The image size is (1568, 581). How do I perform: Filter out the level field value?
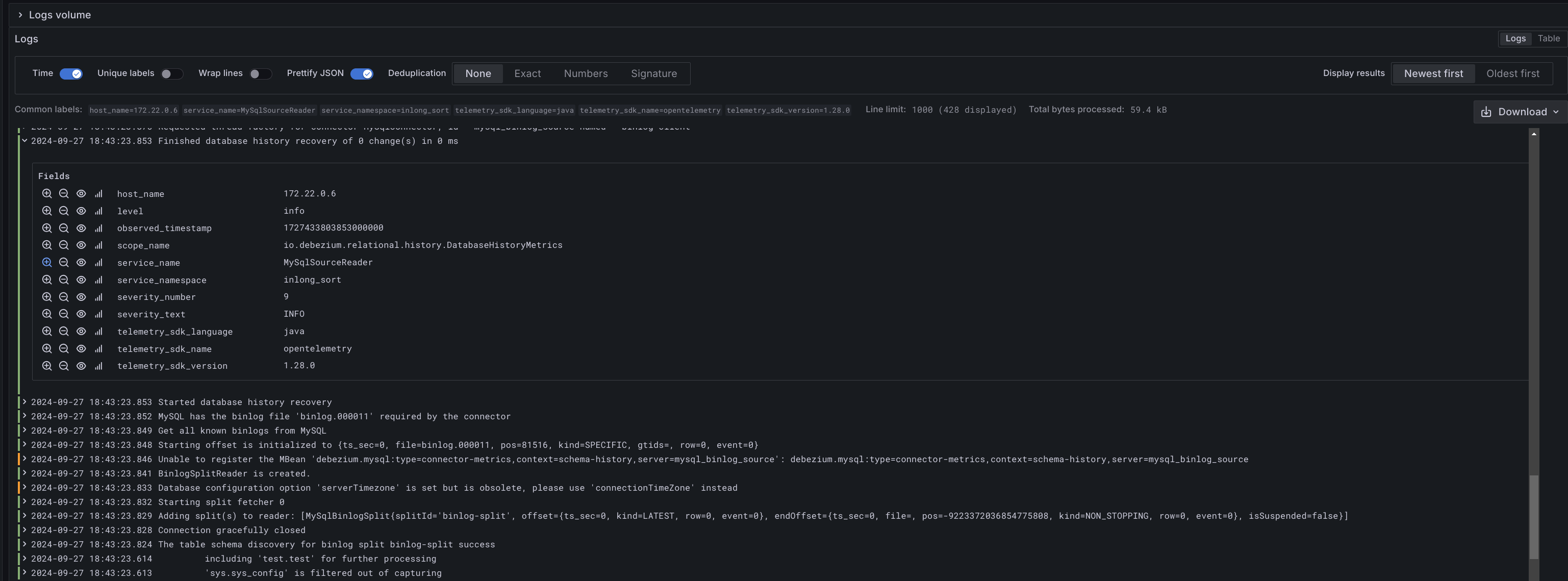point(64,211)
